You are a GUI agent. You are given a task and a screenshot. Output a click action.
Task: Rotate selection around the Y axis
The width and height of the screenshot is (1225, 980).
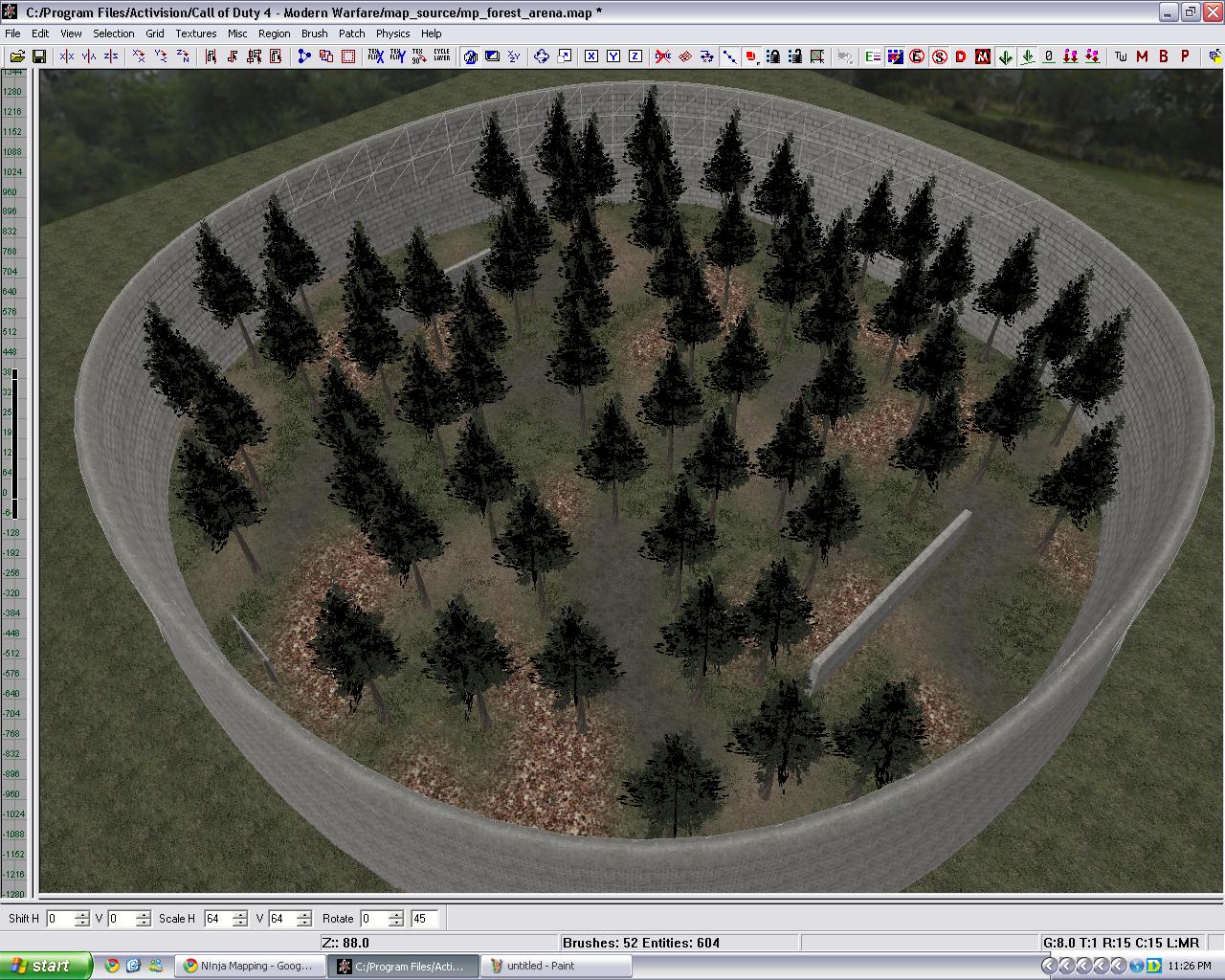(161, 56)
